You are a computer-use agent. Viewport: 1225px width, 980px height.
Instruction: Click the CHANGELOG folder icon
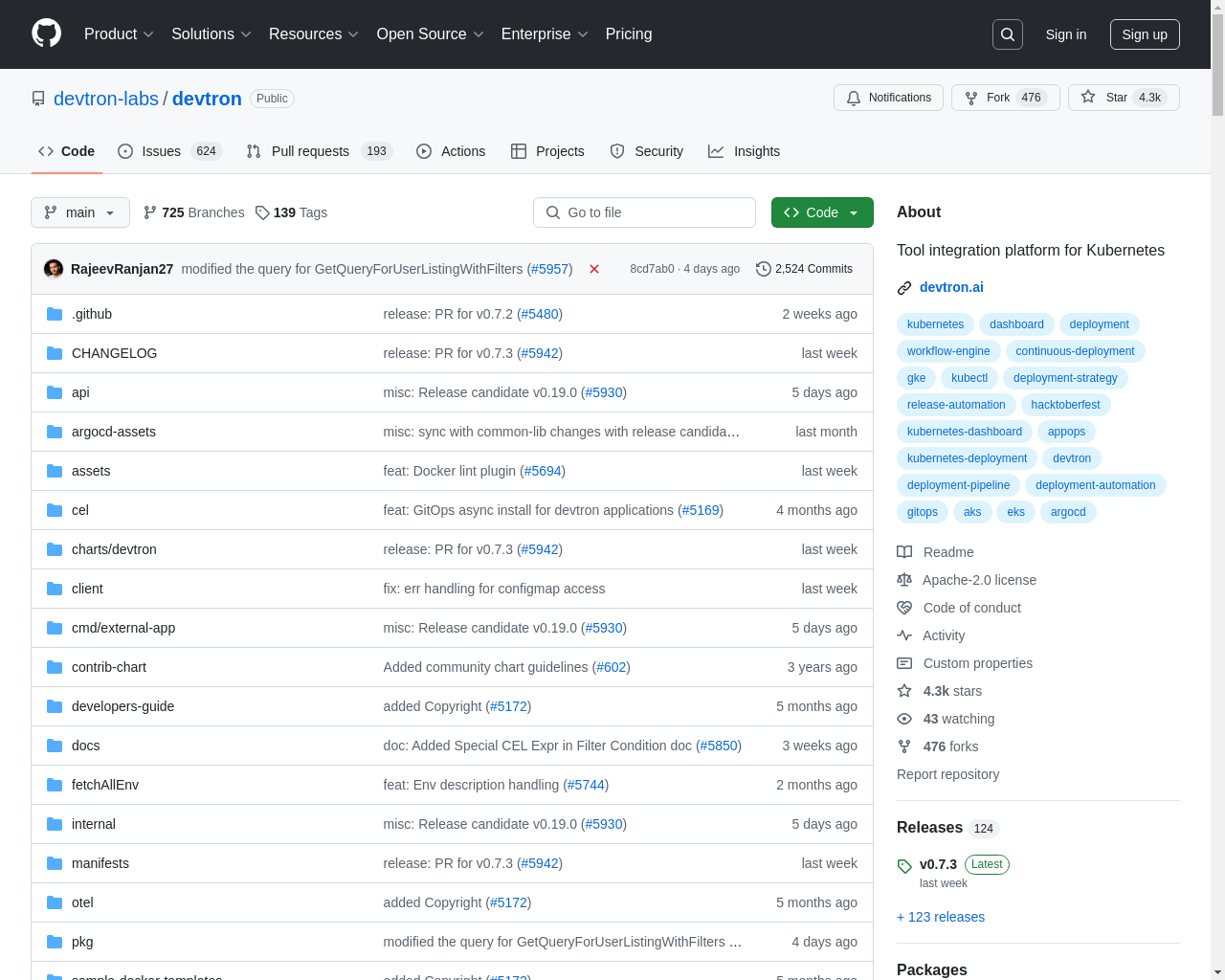[x=55, y=353]
